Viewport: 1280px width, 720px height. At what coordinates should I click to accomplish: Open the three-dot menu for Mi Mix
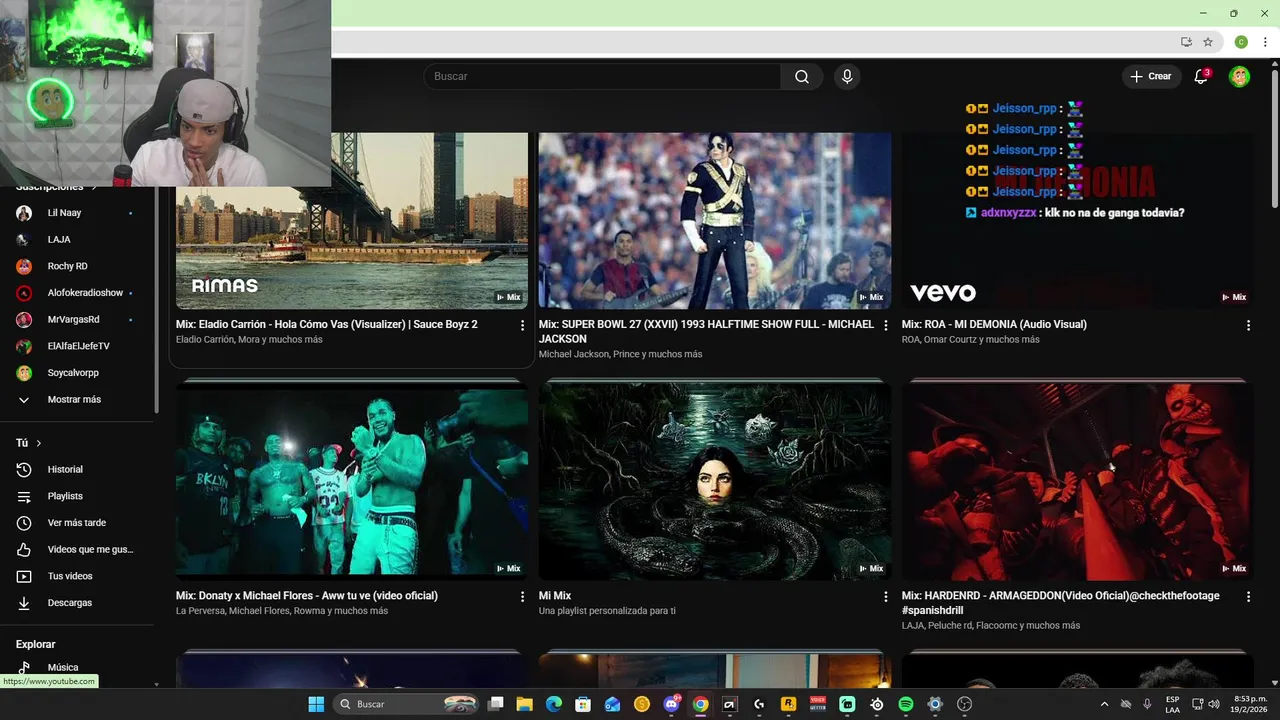(885, 596)
